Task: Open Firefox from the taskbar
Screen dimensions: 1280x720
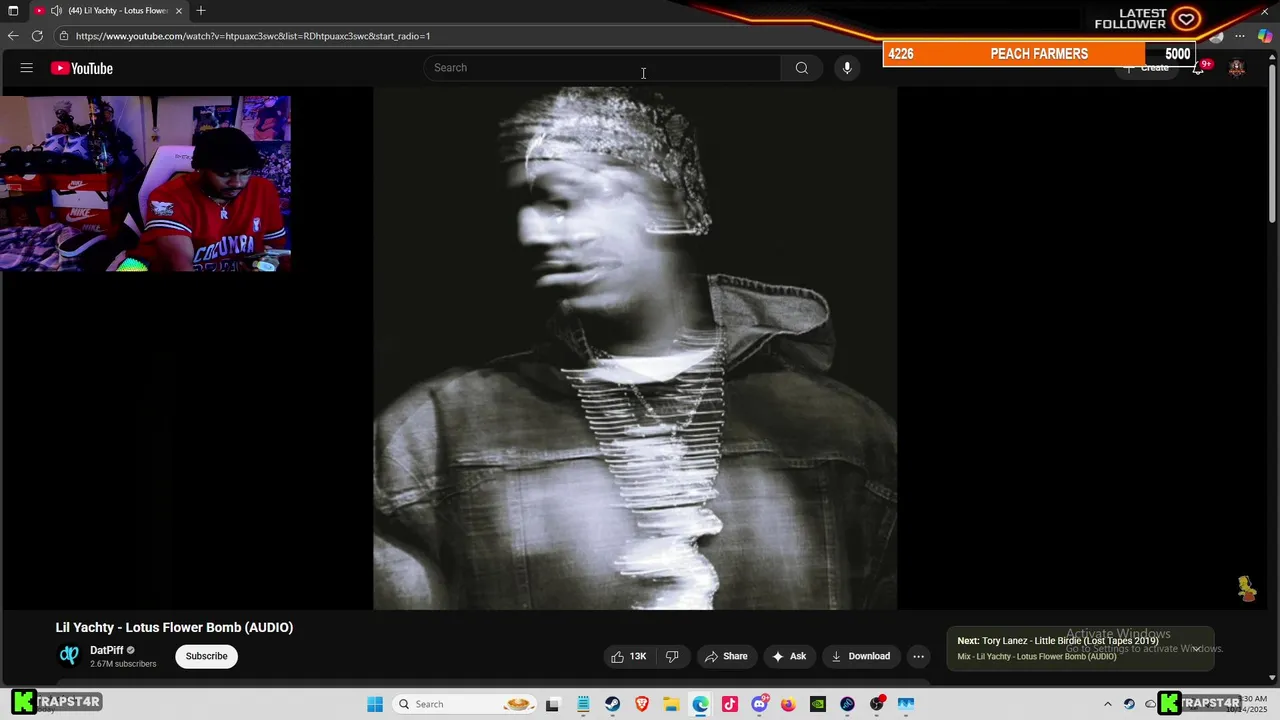Action: click(788, 704)
